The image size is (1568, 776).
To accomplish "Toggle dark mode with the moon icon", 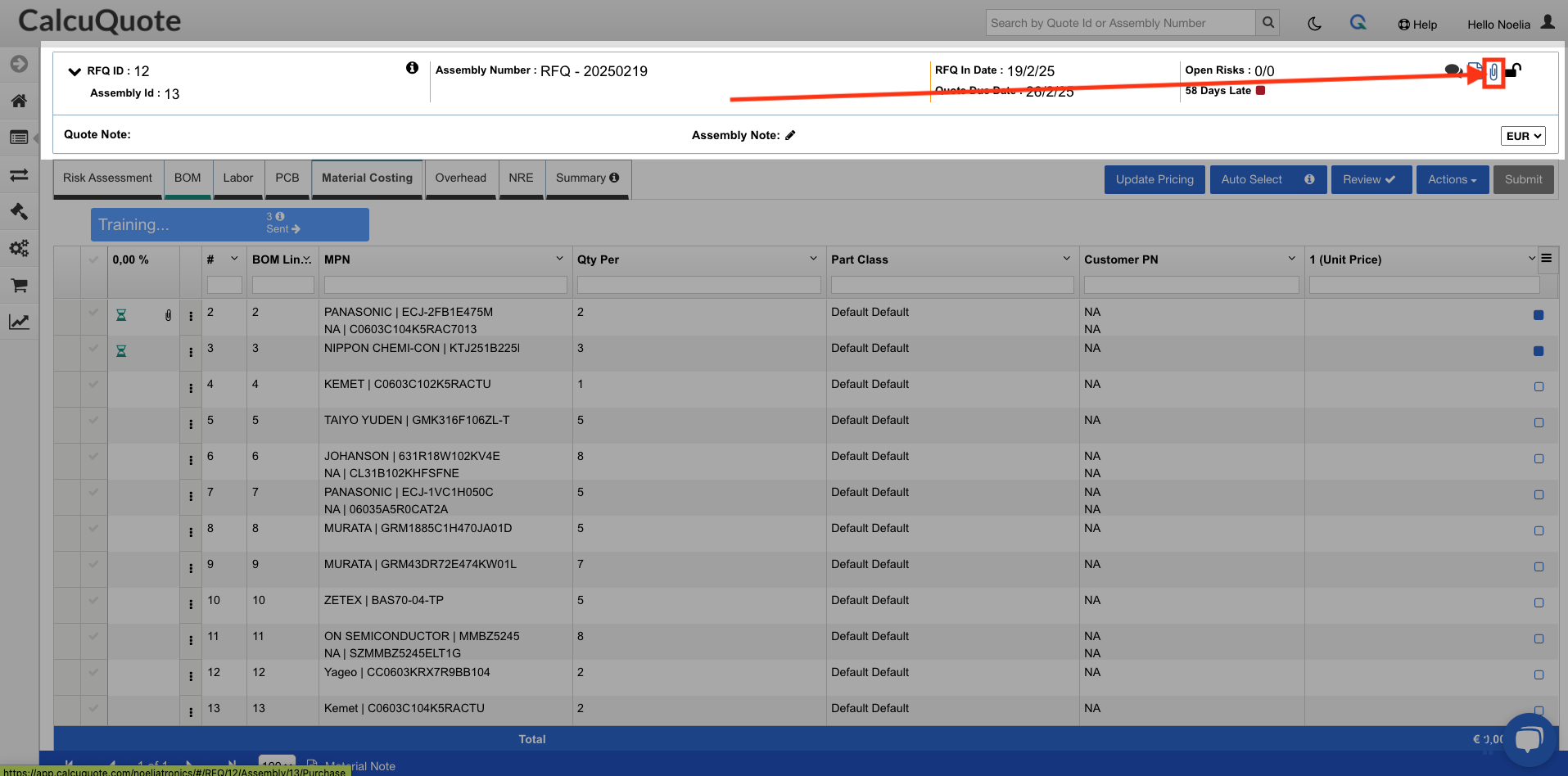I will (1315, 24).
